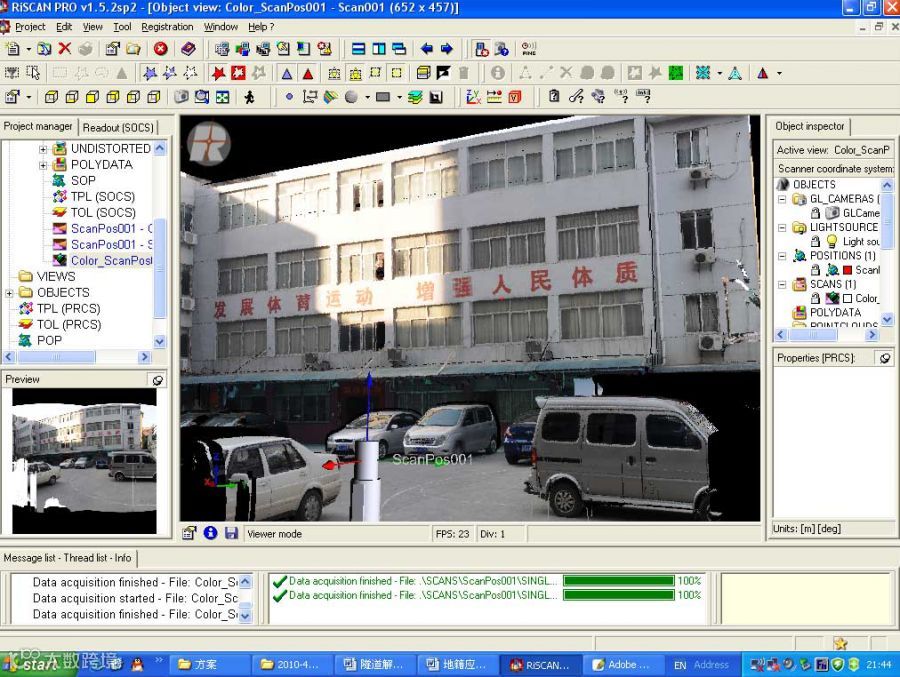
Task: Select TPL (PRCS) in the project tree
Action: pyautogui.click(x=68, y=309)
